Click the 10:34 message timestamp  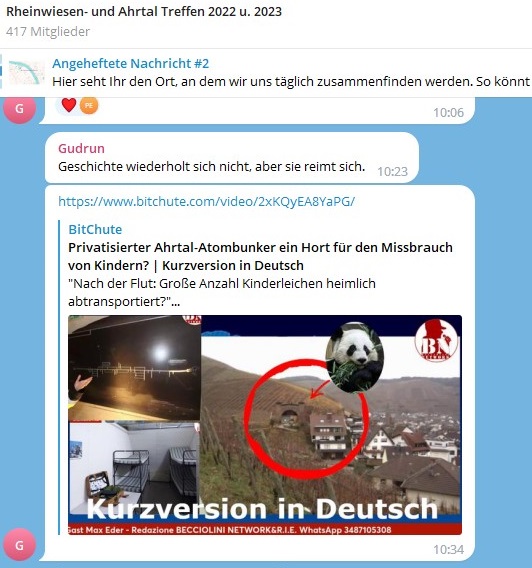coord(448,550)
